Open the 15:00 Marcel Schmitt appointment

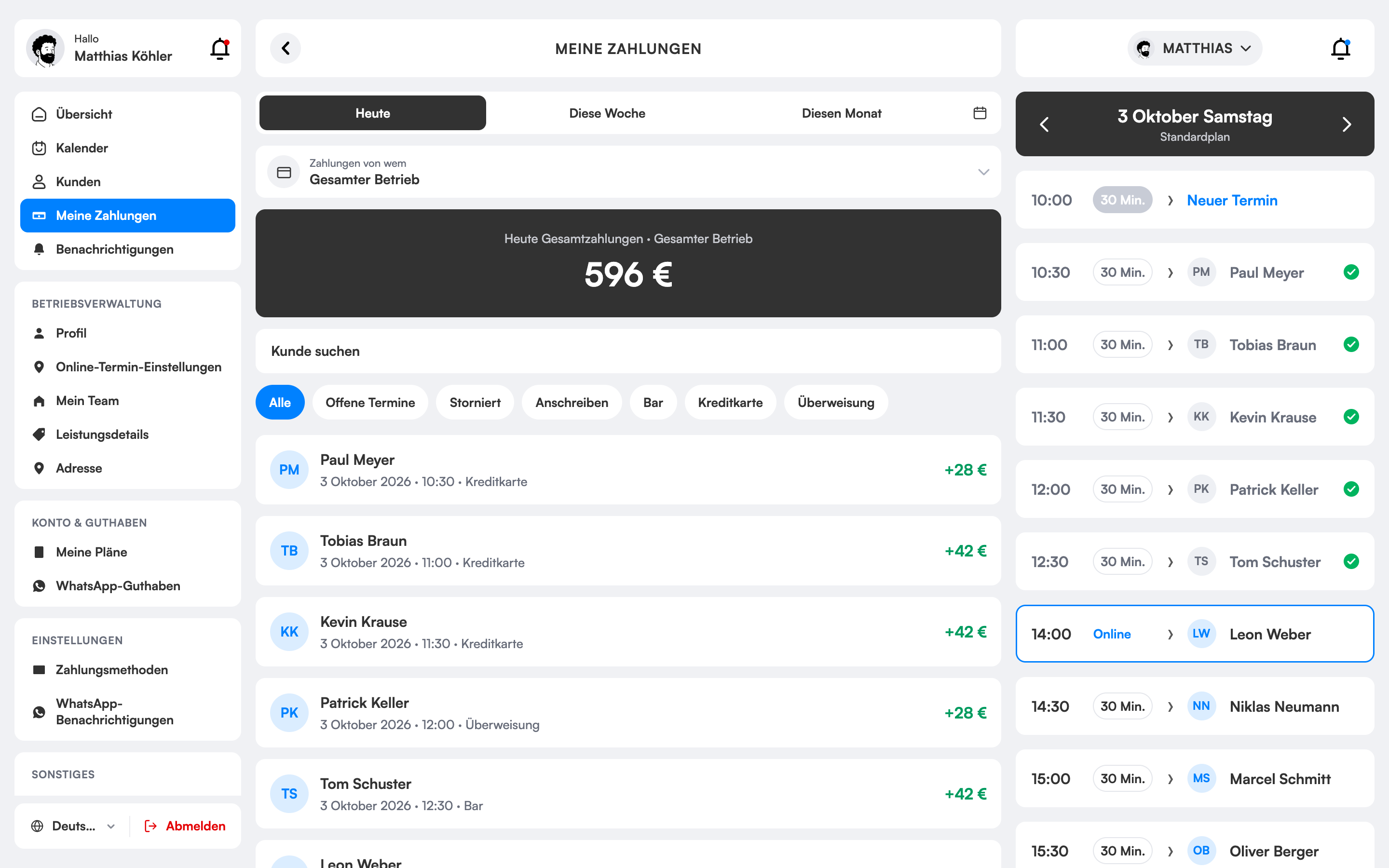click(1195, 778)
